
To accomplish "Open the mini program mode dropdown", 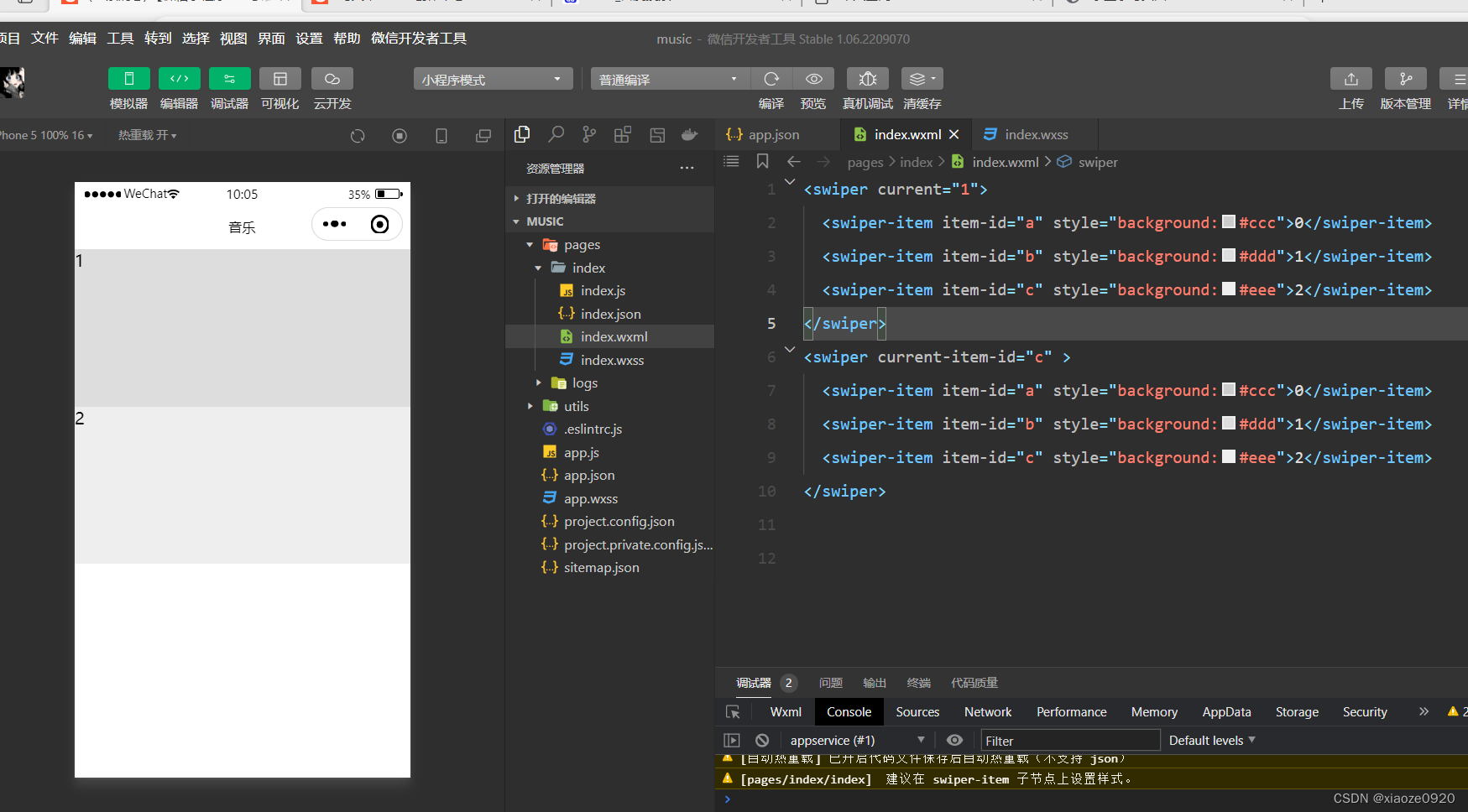I will 493,79.
